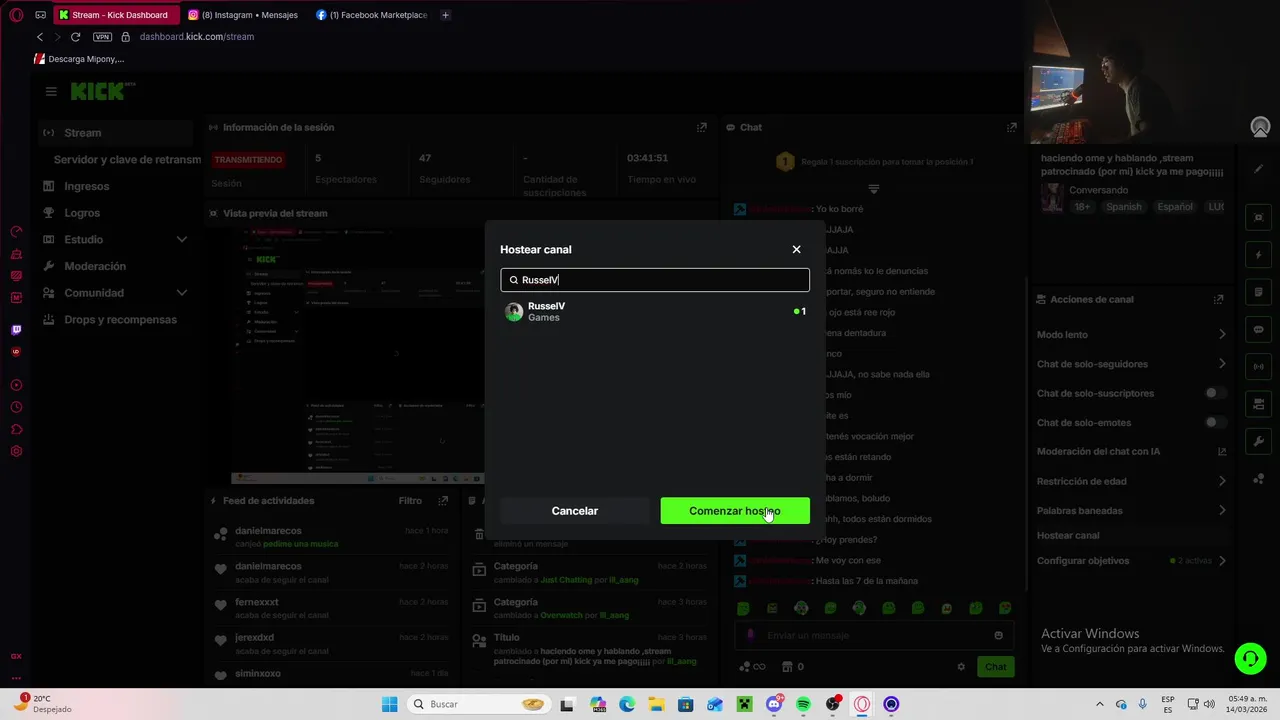This screenshot has height=720, width=1280.
Task: Click fernexxxt follow feed entry
Action: [x=331, y=608]
